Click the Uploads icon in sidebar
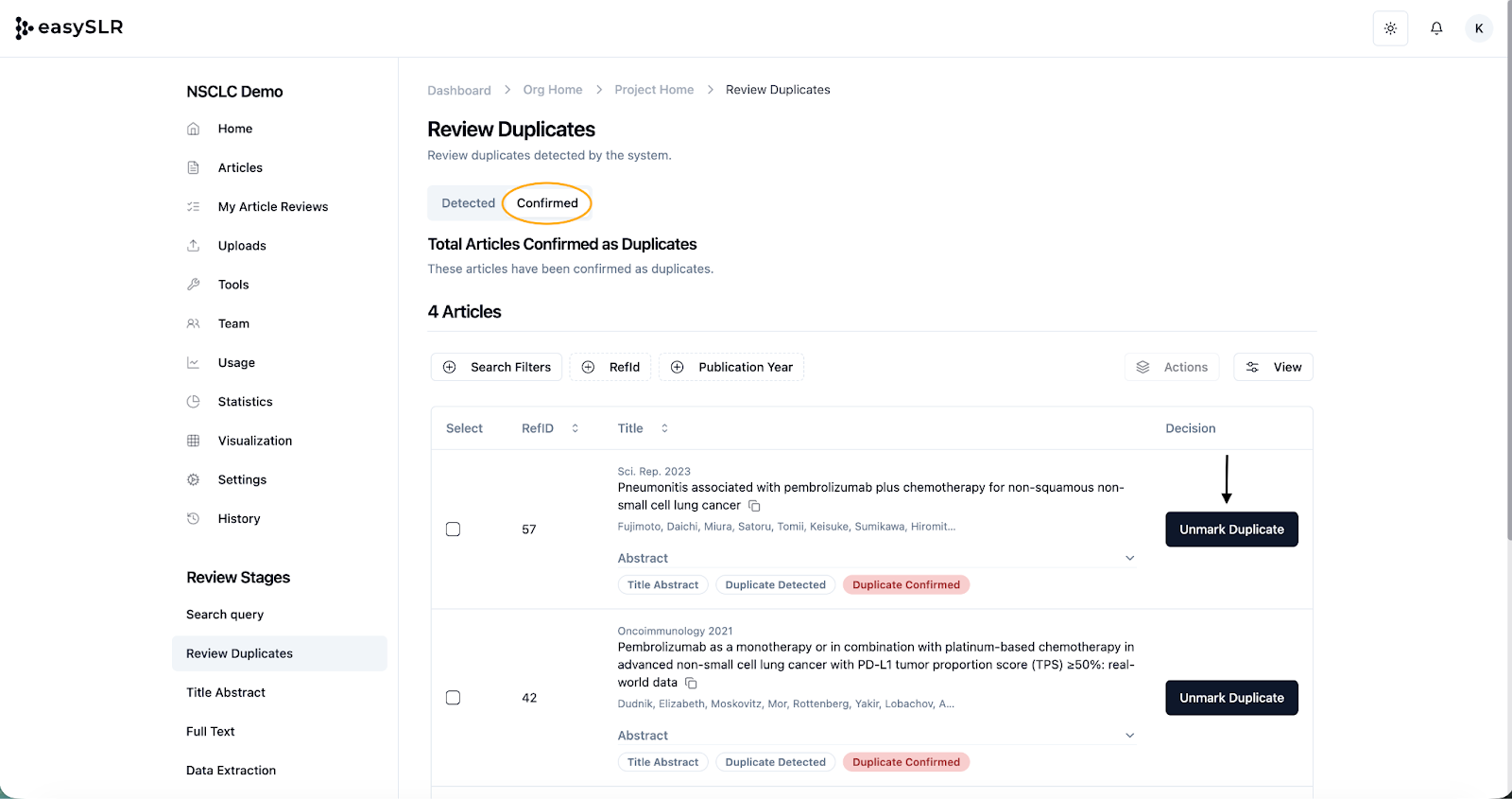The width and height of the screenshot is (1512, 799). [194, 246]
